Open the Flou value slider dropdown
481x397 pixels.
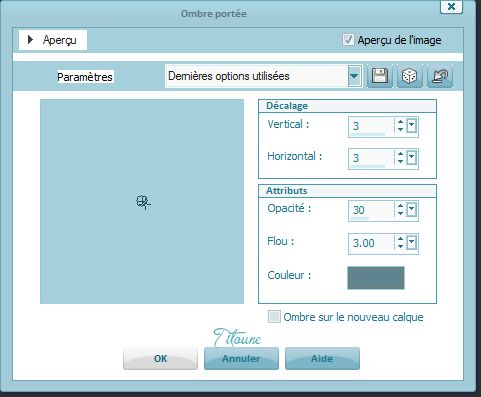412,242
